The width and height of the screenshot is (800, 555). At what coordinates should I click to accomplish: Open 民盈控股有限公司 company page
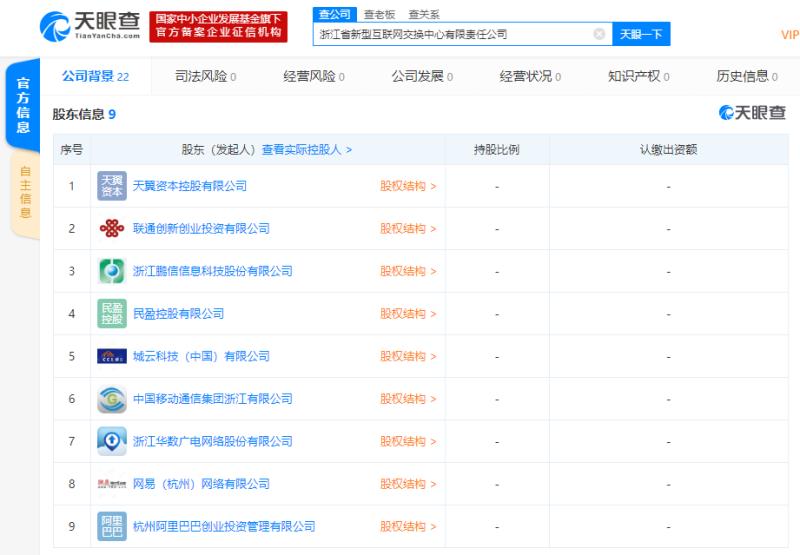point(178,313)
